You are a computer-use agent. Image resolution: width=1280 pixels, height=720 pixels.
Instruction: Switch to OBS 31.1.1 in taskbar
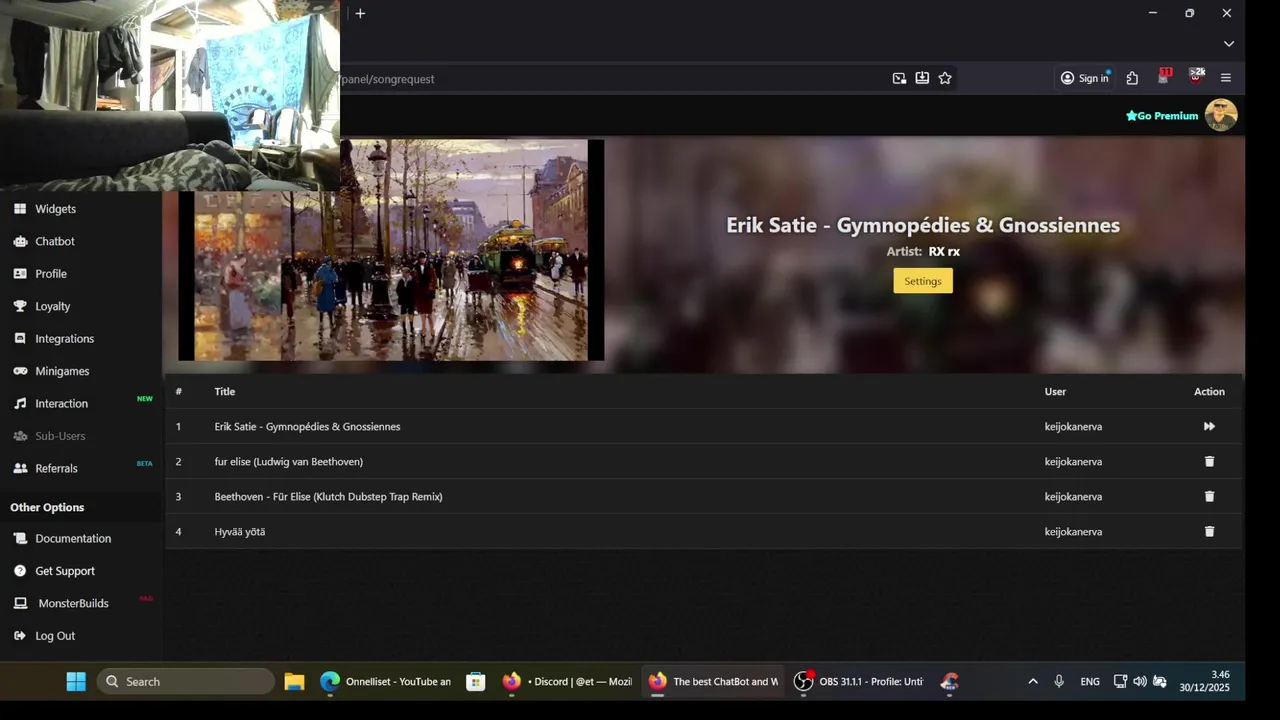point(858,681)
